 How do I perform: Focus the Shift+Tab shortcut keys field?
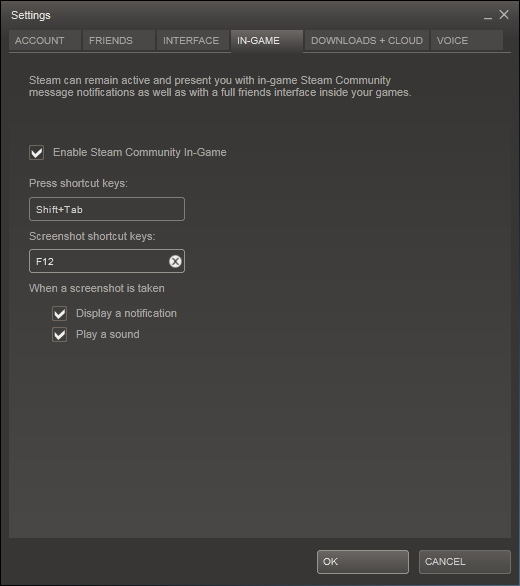pos(107,209)
